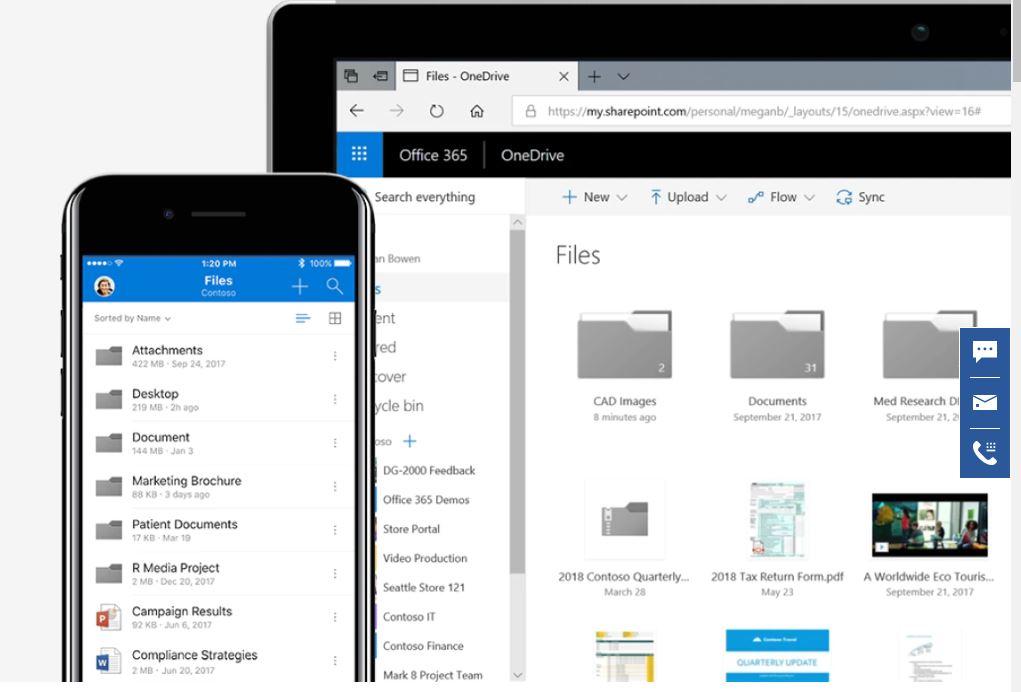This screenshot has width=1021, height=692.
Task: Close the Files - OneDrive tab
Action: pos(564,77)
